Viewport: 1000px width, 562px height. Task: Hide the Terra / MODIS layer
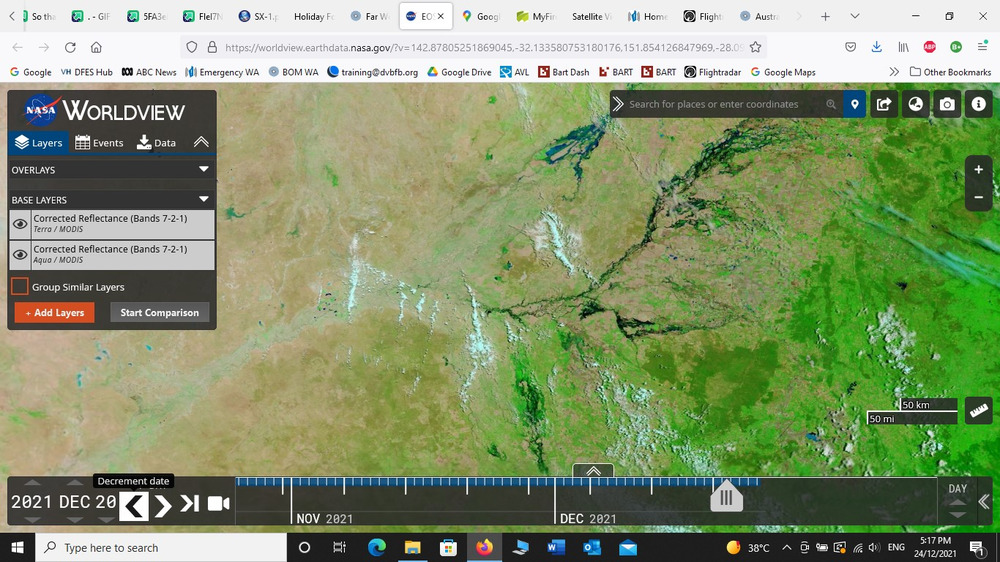pos(20,225)
